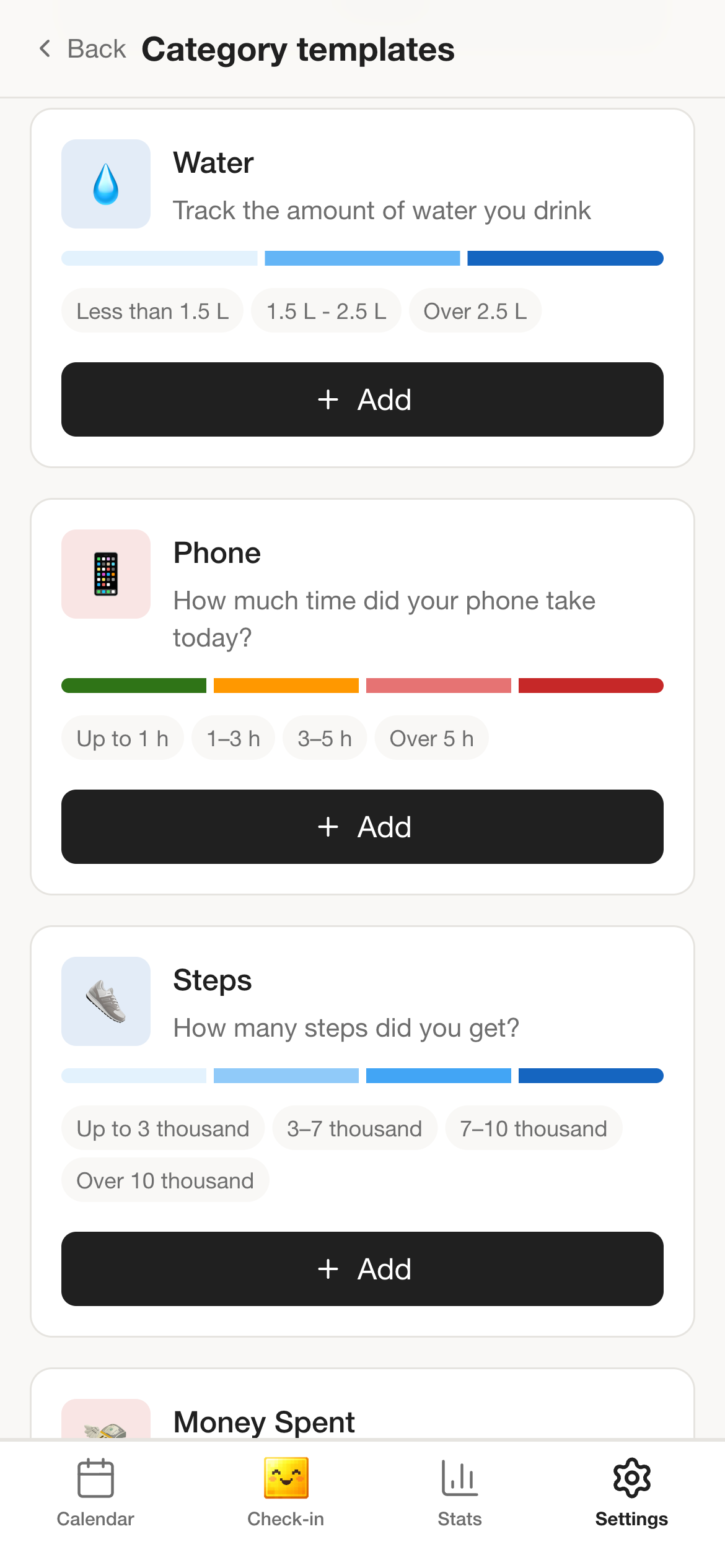Click the phone emoji icon on Phone card
The height and width of the screenshot is (1568, 725).
[105, 573]
